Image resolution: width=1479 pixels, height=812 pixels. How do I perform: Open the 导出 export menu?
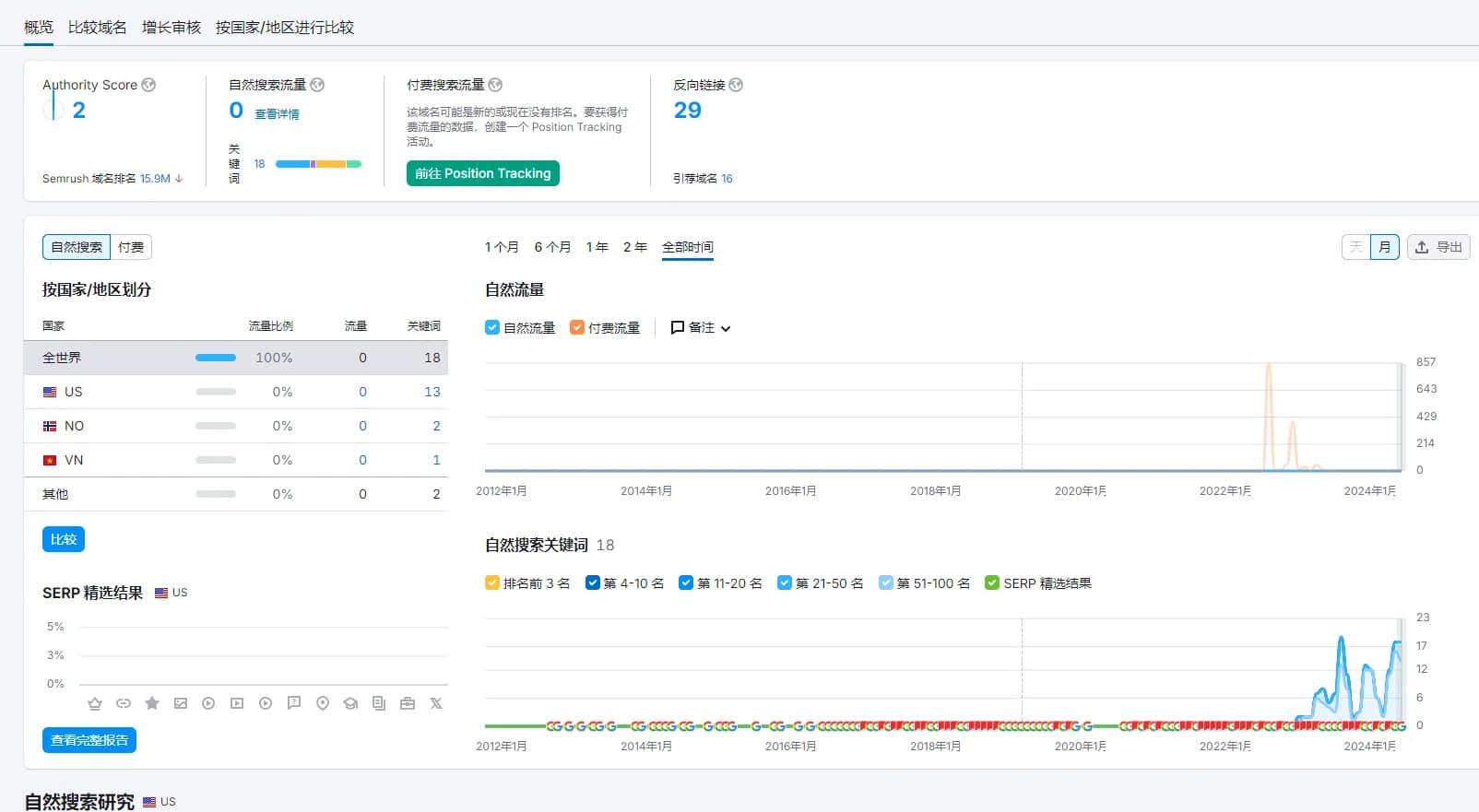pos(1438,247)
